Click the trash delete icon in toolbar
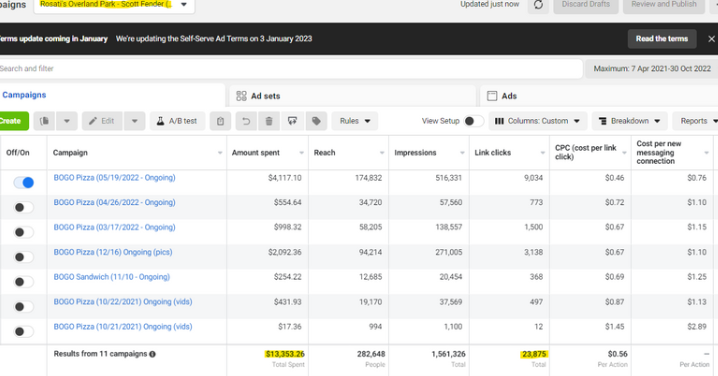 pyautogui.click(x=269, y=121)
